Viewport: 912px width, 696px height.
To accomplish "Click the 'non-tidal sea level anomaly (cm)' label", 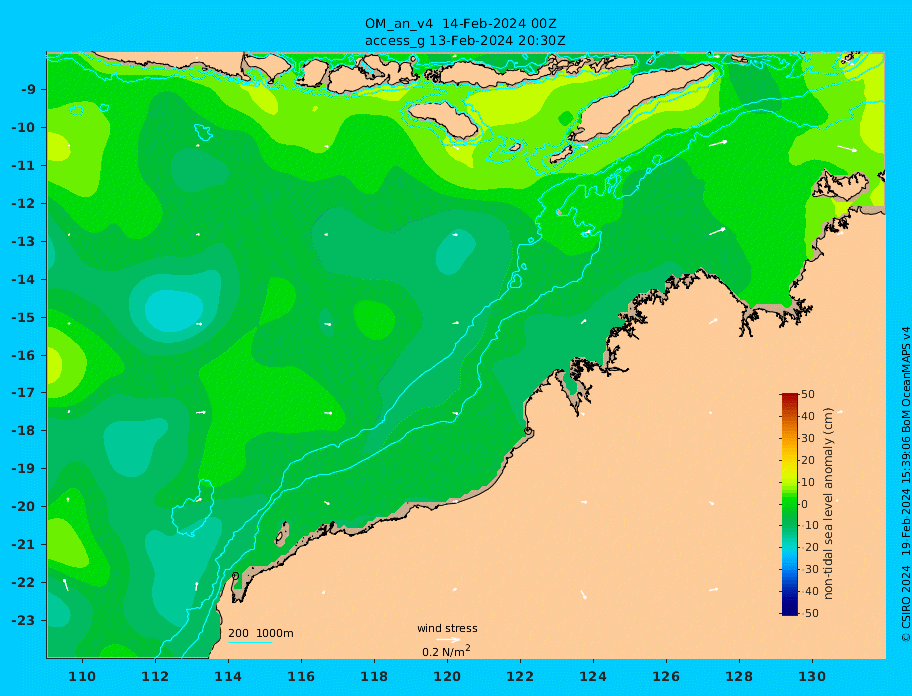I will click(x=829, y=504).
